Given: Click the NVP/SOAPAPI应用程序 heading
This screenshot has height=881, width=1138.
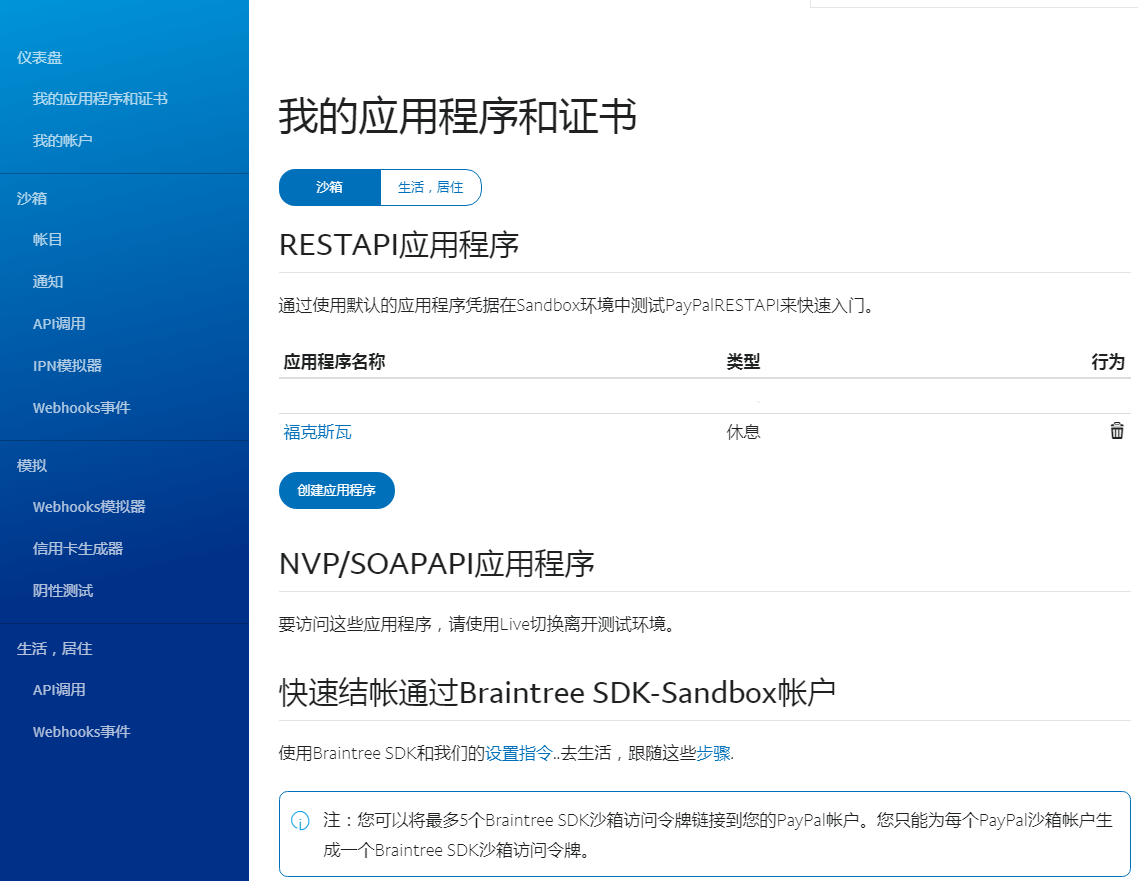Looking at the screenshot, I should click(x=437, y=564).
